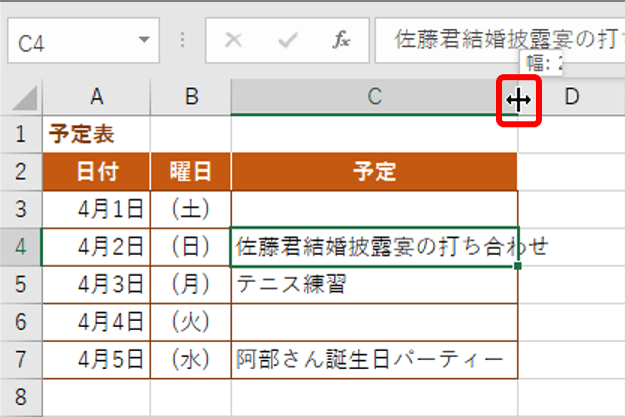Viewport: 625px width, 417px height.
Task: Select row 8 header
Action: click(21, 397)
